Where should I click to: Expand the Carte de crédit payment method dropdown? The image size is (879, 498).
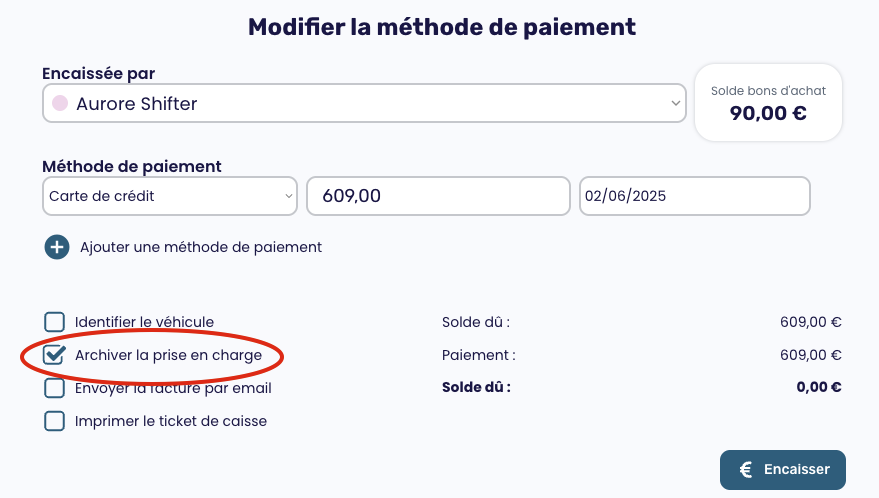tap(170, 196)
